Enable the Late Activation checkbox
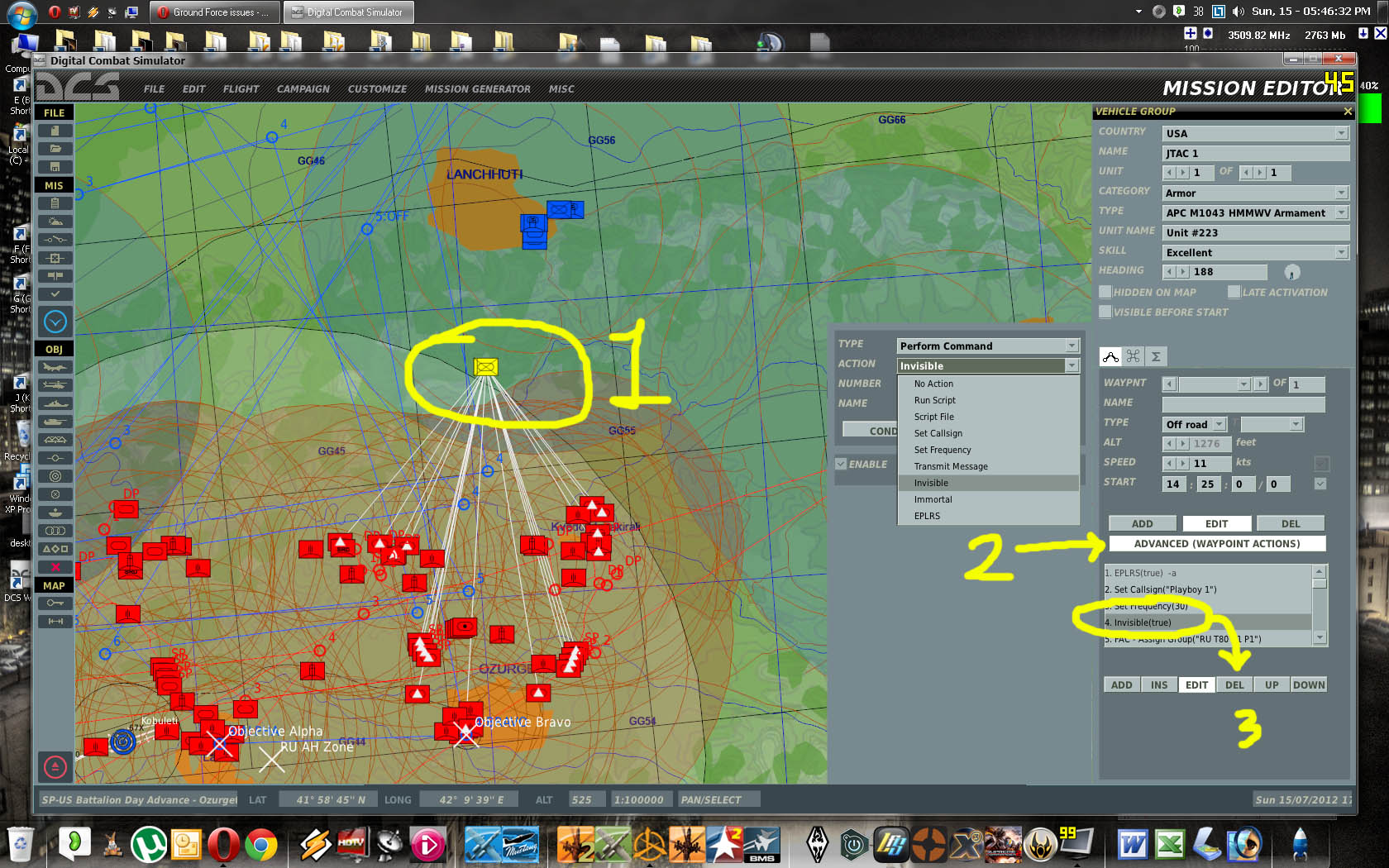The height and width of the screenshot is (868, 1389). [x=1234, y=292]
